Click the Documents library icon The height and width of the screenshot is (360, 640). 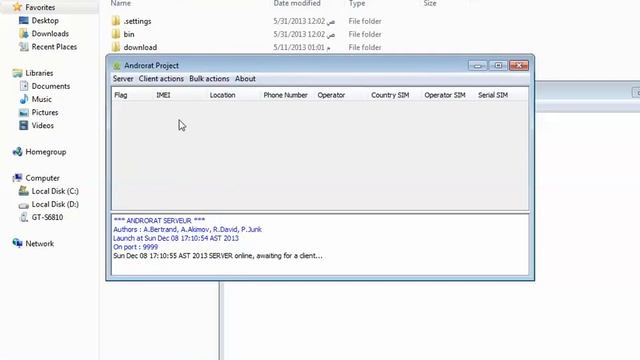tap(24, 86)
